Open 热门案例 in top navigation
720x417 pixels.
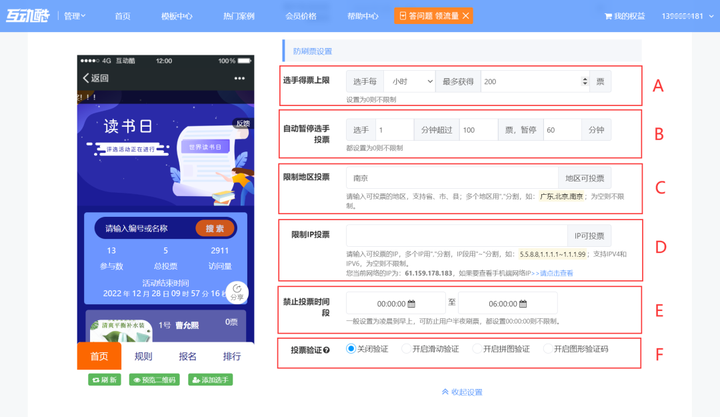click(239, 16)
